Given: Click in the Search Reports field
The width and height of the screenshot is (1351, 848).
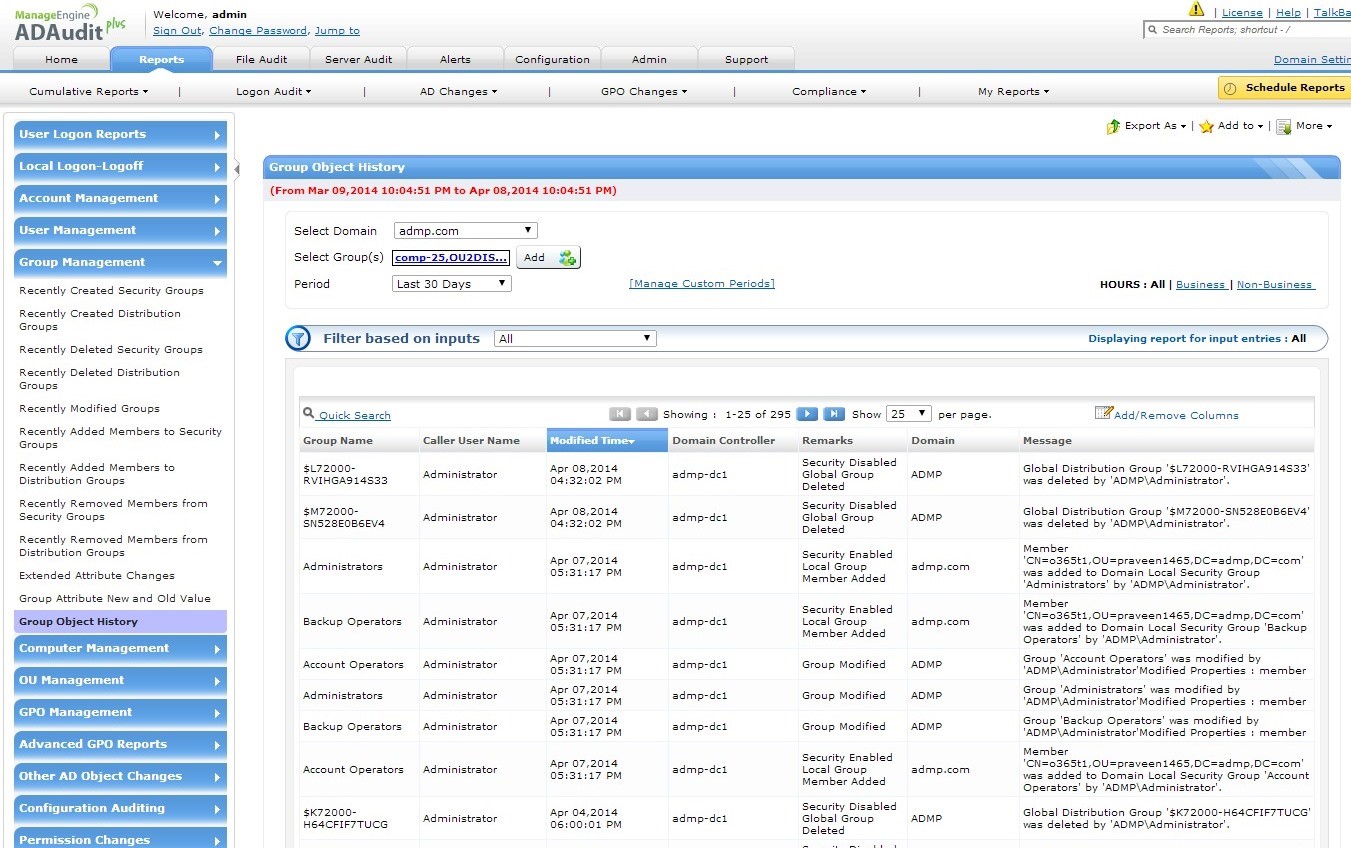Looking at the screenshot, I should [1250, 30].
